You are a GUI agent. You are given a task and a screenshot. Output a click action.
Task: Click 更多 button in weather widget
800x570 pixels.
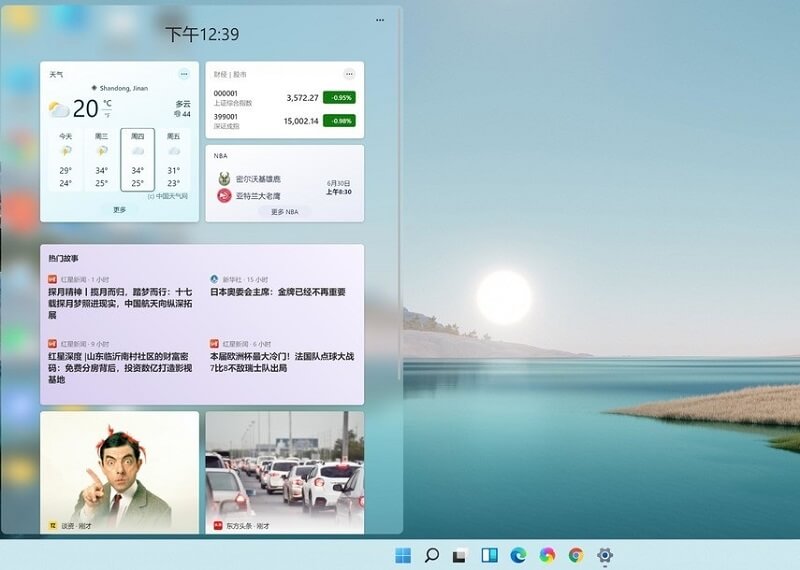click(x=119, y=210)
